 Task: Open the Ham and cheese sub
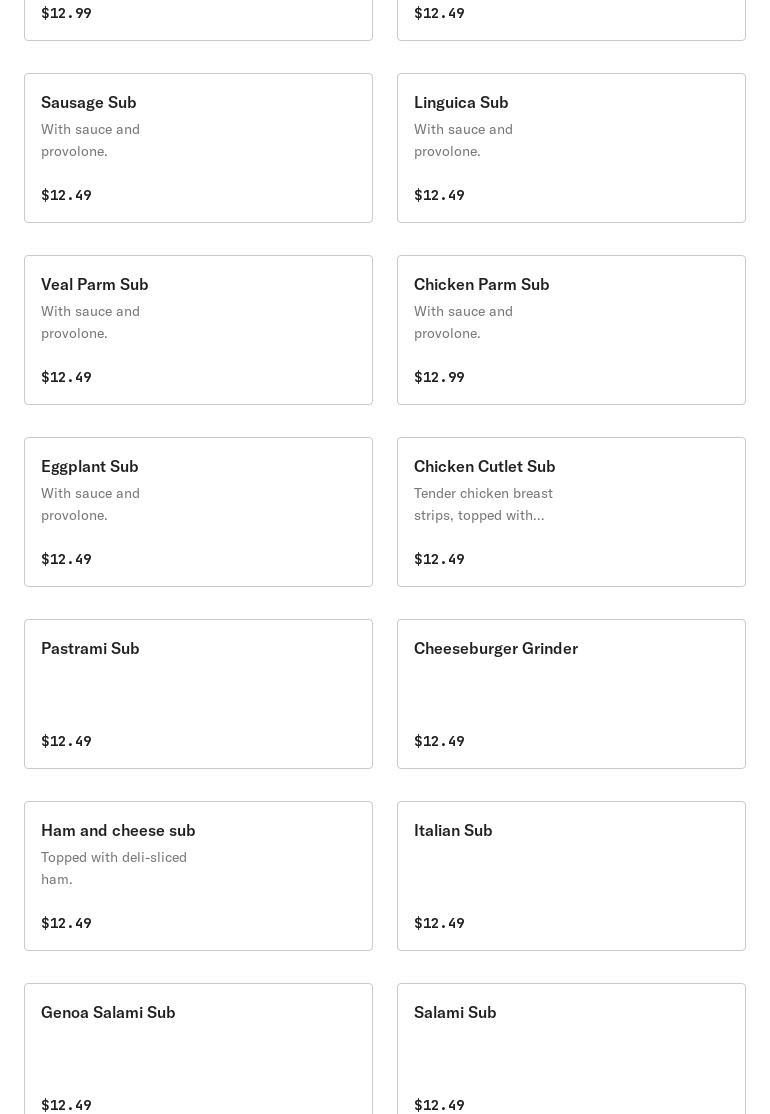click(198, 876)
